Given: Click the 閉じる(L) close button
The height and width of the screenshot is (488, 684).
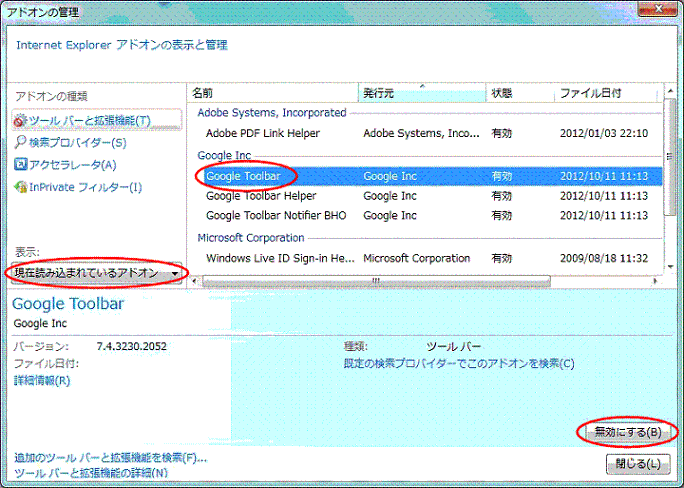Looking at the screenshot, I should (x=638, y=464).
